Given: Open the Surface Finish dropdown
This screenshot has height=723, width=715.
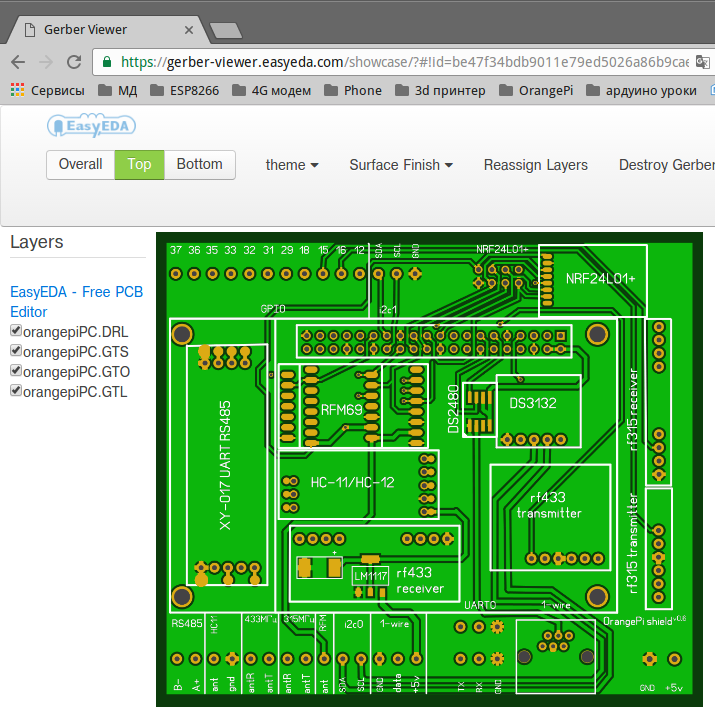Looking at the screenshot, I should pyautogui.click(x=400, y=165).
